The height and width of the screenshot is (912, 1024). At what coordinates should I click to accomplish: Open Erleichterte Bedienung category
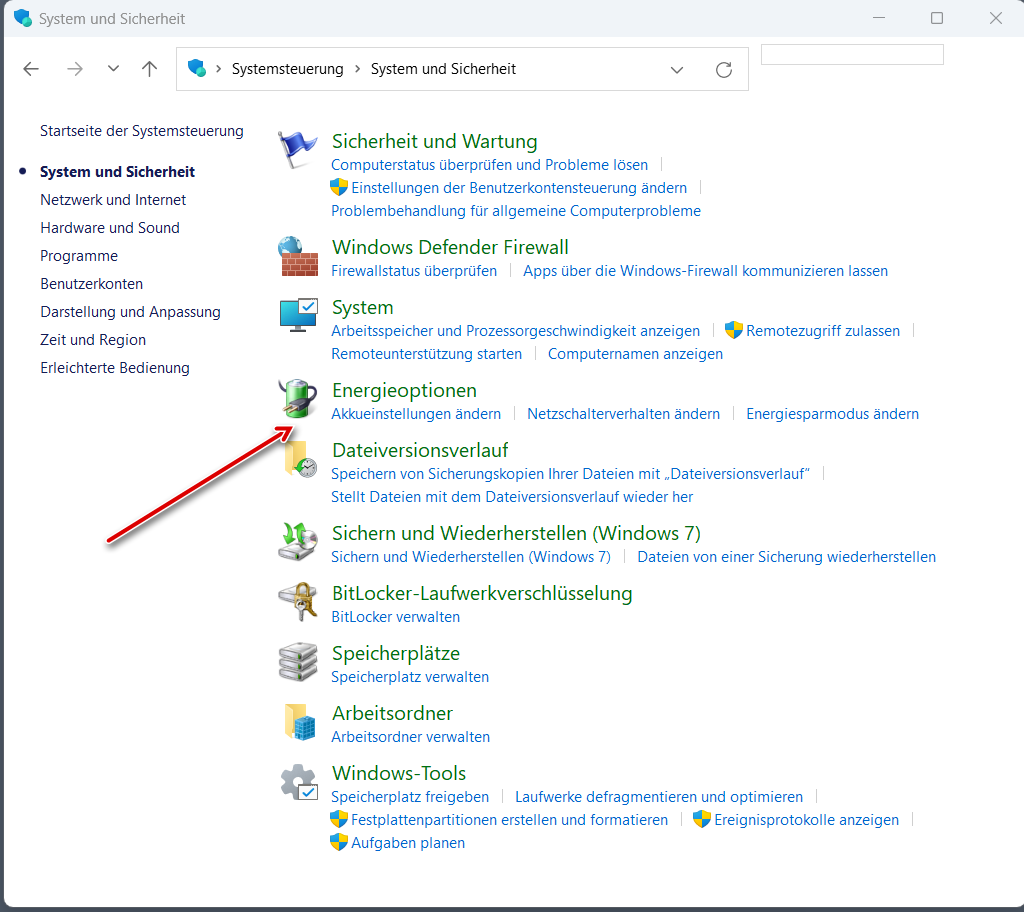[x=115, y=368]
